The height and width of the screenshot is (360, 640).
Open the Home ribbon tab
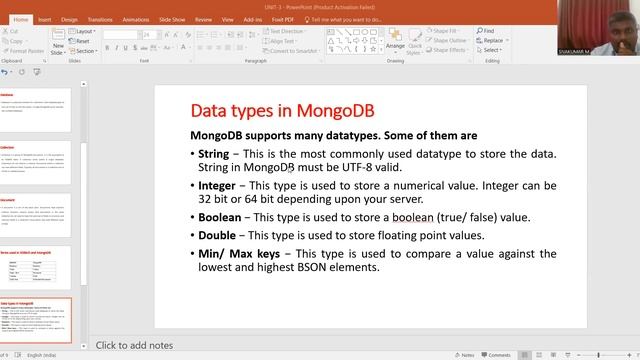pyautogui.click(x=21, y=20)
